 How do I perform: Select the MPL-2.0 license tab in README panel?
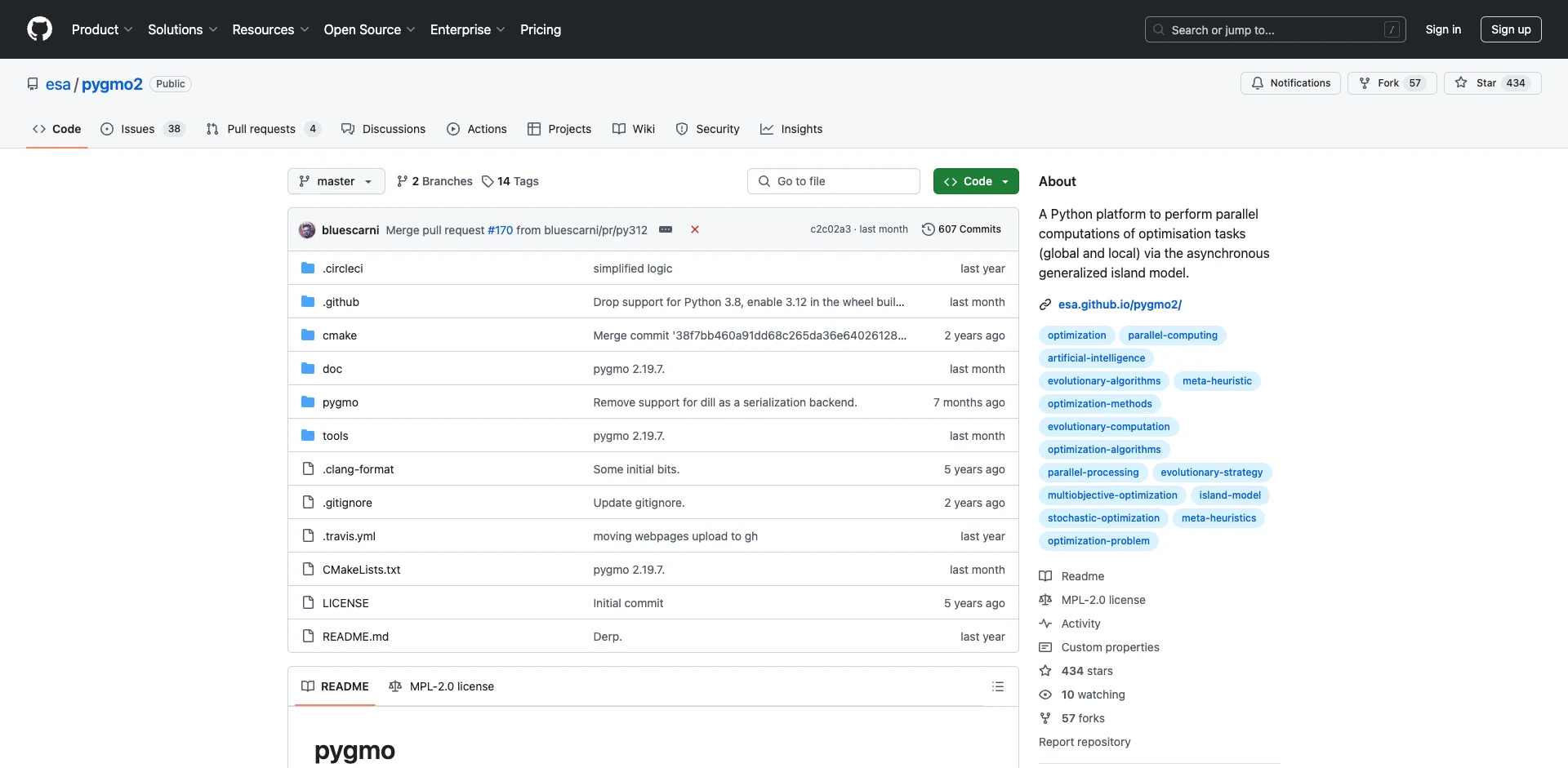click(442, 686)
